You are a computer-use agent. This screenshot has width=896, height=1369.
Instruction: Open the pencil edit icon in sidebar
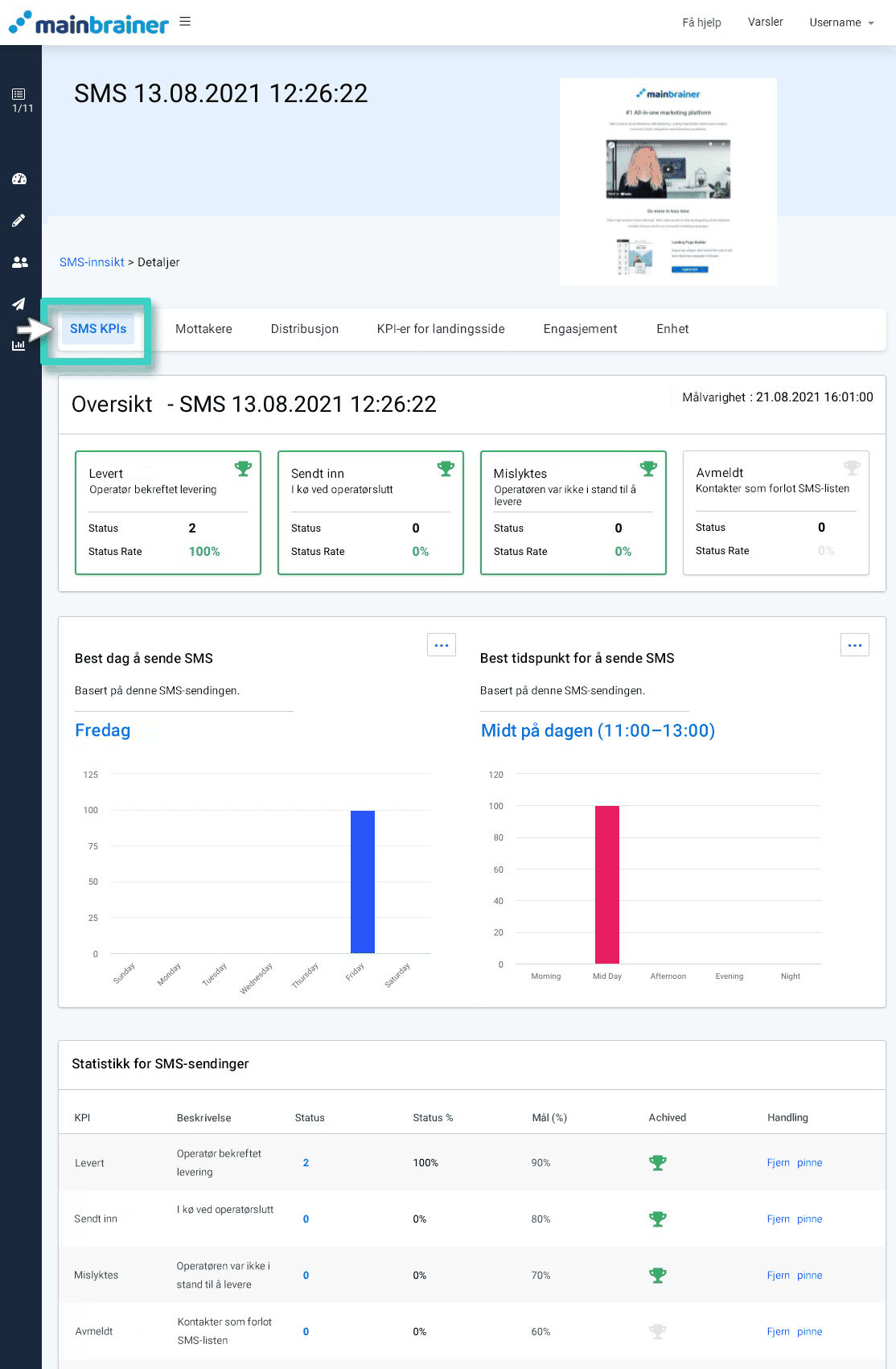(18, 220)
